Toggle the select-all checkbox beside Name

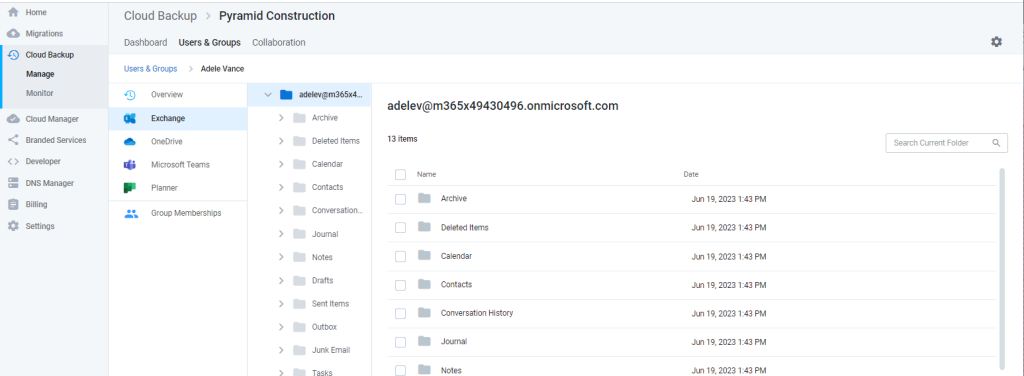tap(400, 174)
